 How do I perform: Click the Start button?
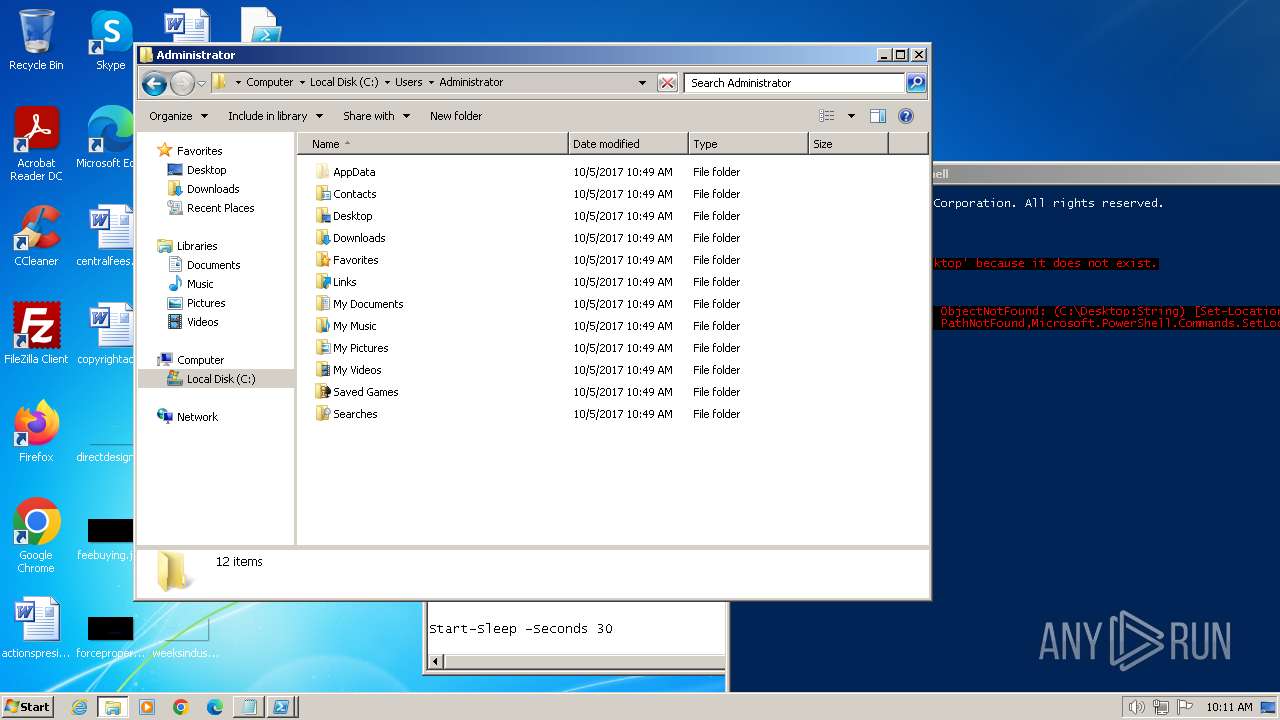click(27, 706)
